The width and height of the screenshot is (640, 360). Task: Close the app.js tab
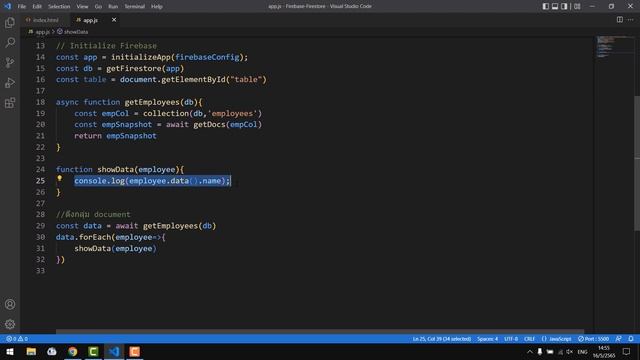point(114,20)
